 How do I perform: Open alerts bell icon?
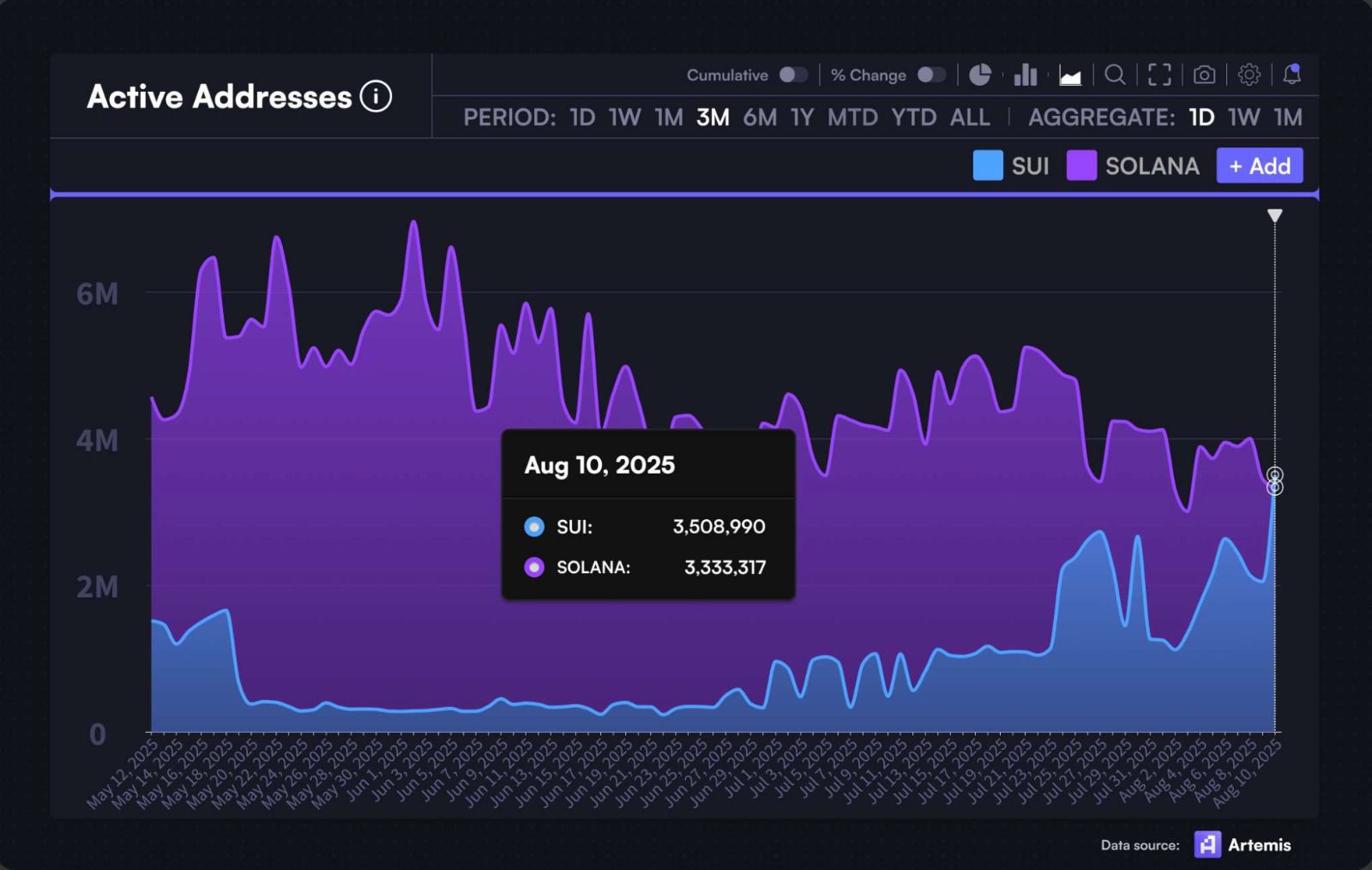1291,75
